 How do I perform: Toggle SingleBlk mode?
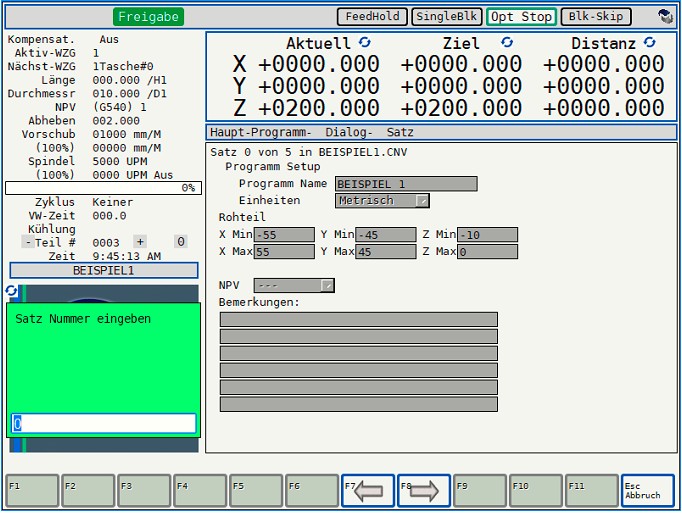point(447,17)
